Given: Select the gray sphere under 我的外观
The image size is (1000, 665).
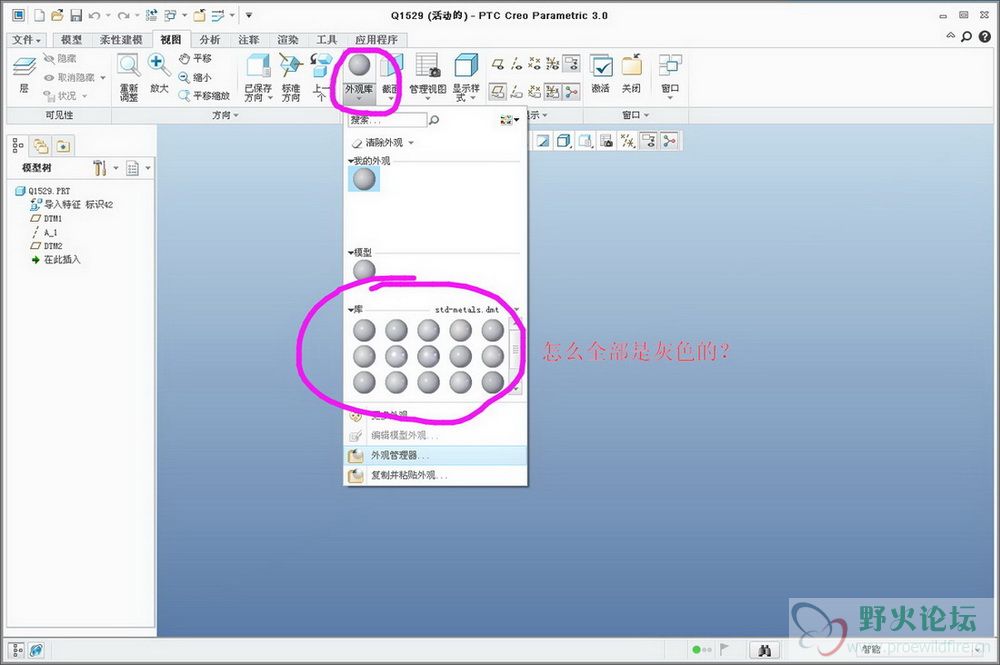Looking at the screenshot, I should coord(364,179).
